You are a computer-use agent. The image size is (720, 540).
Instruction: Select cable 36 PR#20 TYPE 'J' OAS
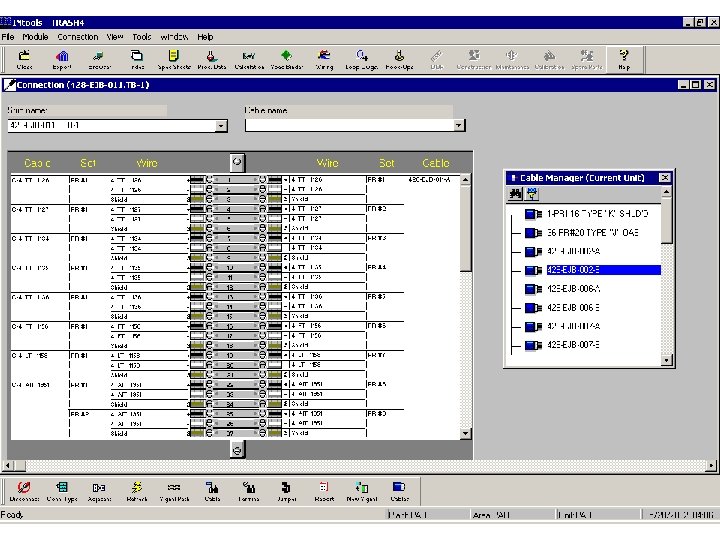592,232
